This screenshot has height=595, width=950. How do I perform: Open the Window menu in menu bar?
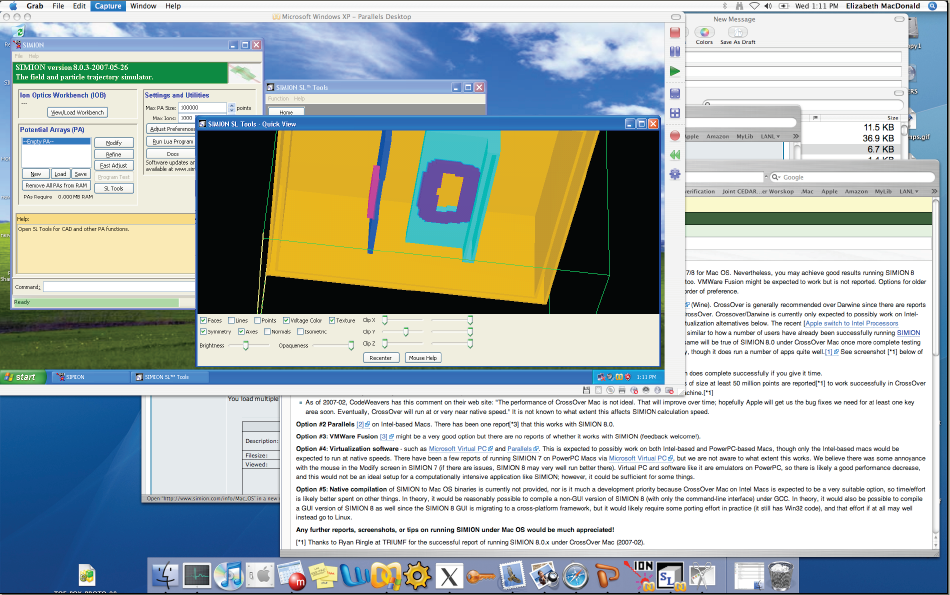[143, 6]
